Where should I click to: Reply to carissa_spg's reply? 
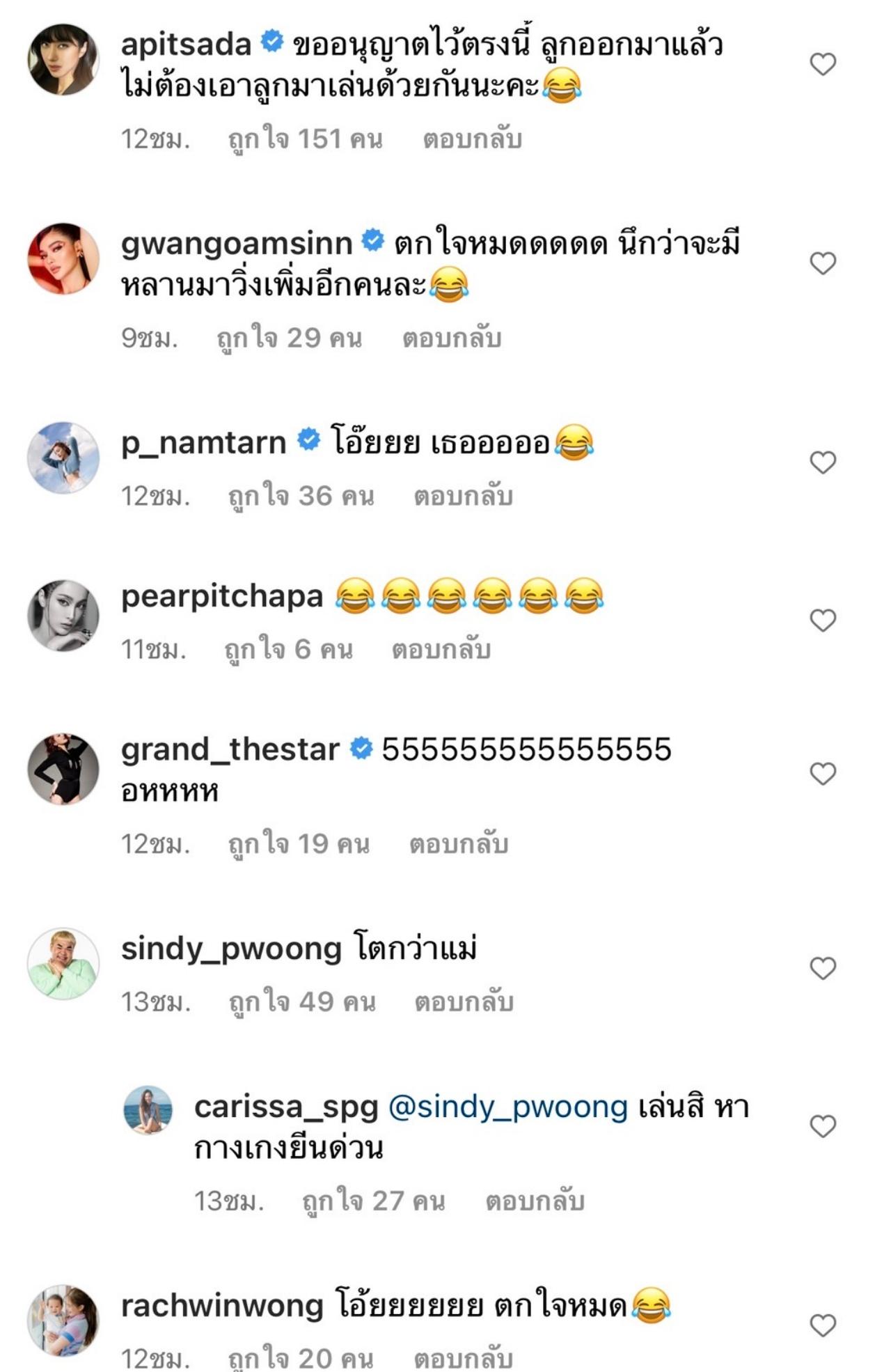coord(535,1201)
